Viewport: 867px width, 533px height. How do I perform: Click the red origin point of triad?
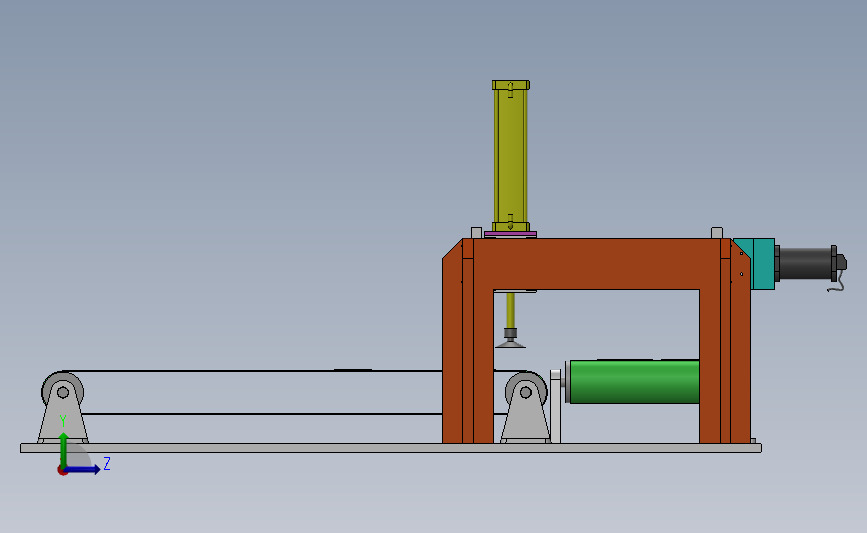tap(62, 471)
